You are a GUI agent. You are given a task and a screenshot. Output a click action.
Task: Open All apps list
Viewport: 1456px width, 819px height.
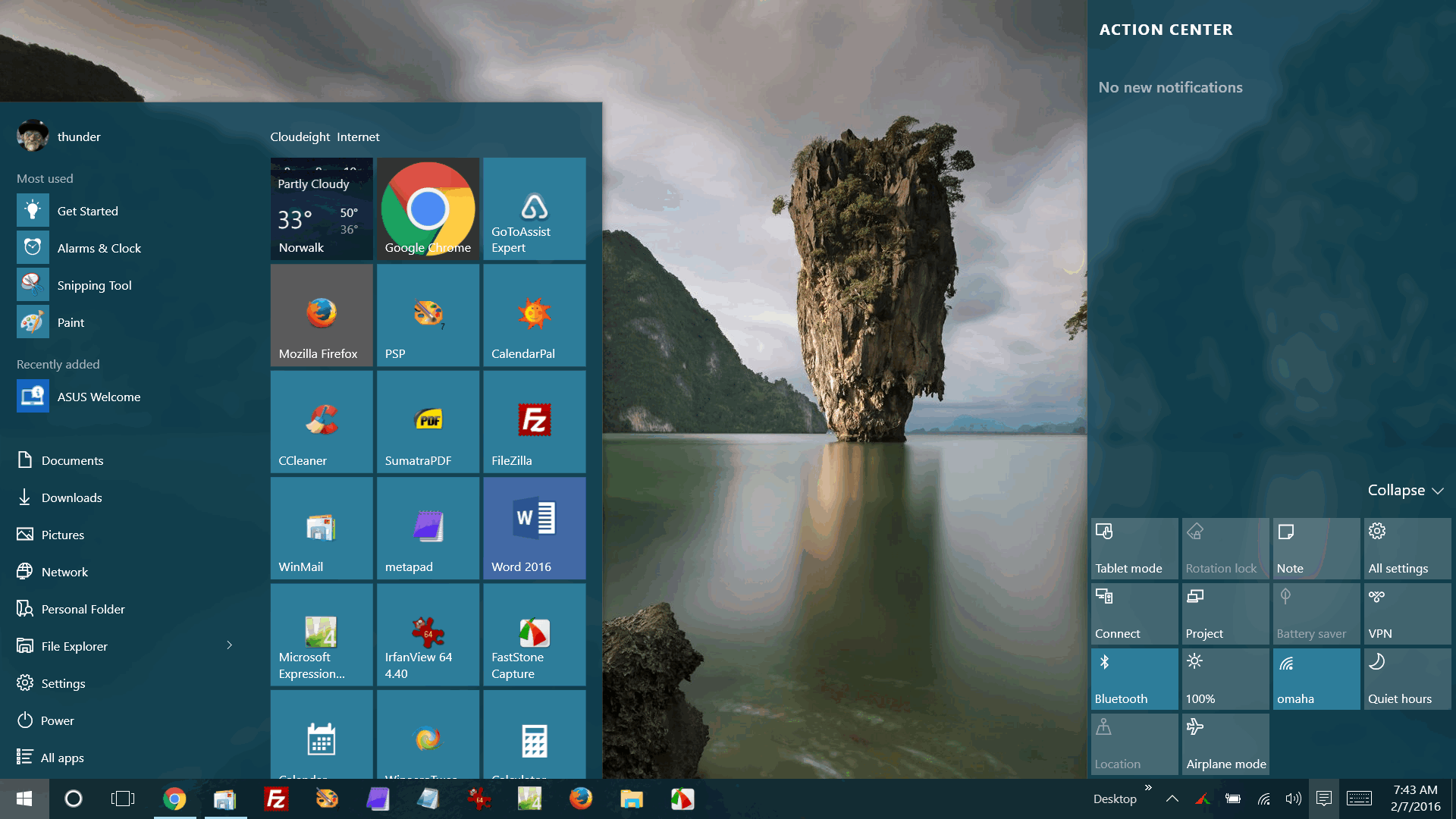tap(62, 758)
